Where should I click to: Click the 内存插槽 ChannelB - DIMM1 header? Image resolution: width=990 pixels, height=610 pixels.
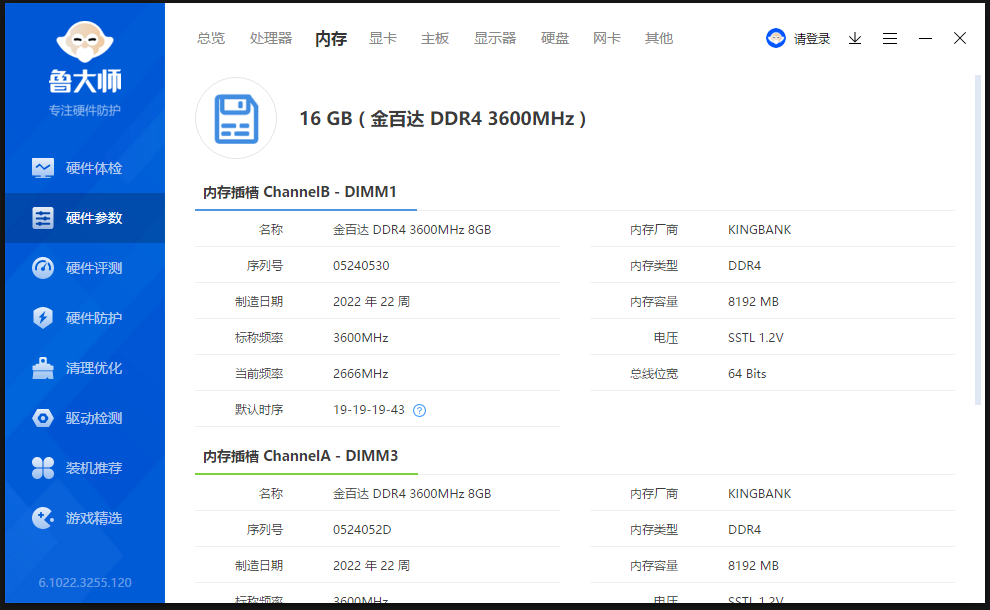click(x=300, y=192)
